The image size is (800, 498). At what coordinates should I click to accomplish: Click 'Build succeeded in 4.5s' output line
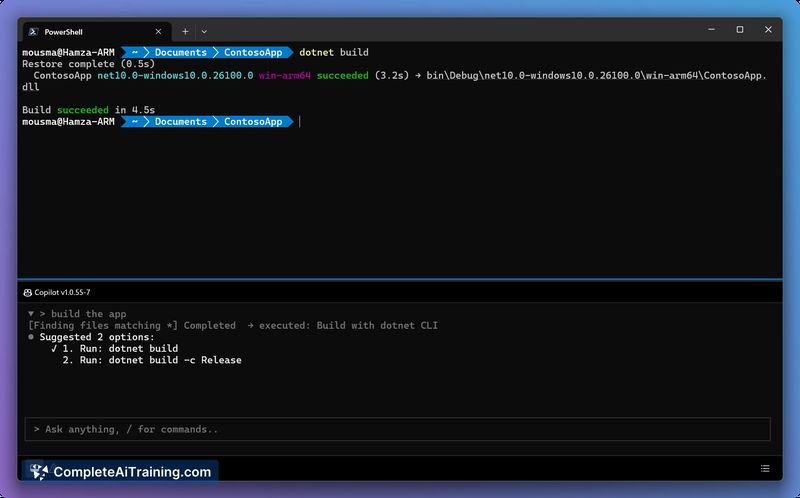pyautogui.click(x=88, y=110)
